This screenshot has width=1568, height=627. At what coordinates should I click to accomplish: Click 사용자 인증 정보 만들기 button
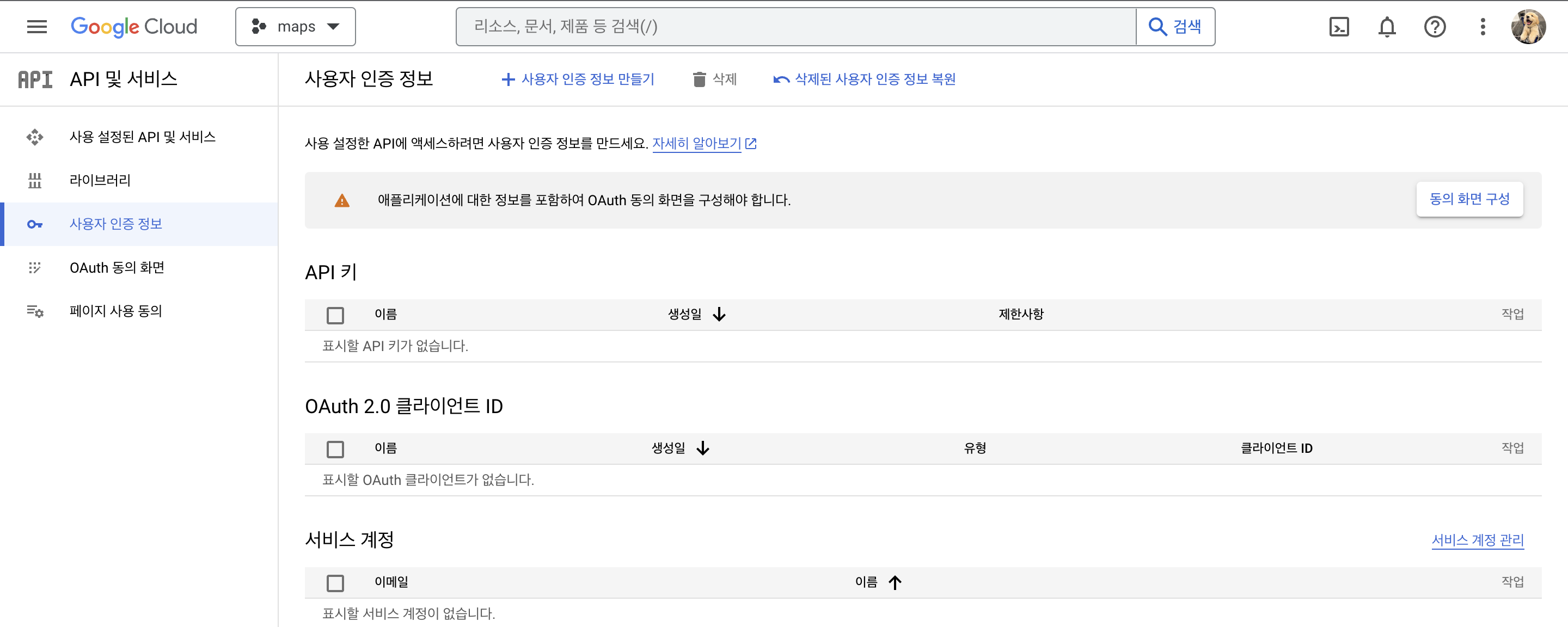pyautogui.click(x=577, y=79)
